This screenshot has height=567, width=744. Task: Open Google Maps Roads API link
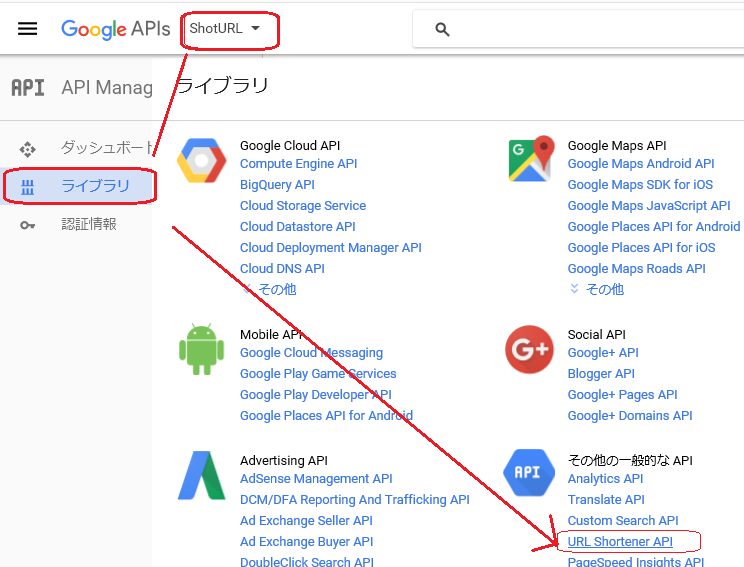[x=637, y=269]
